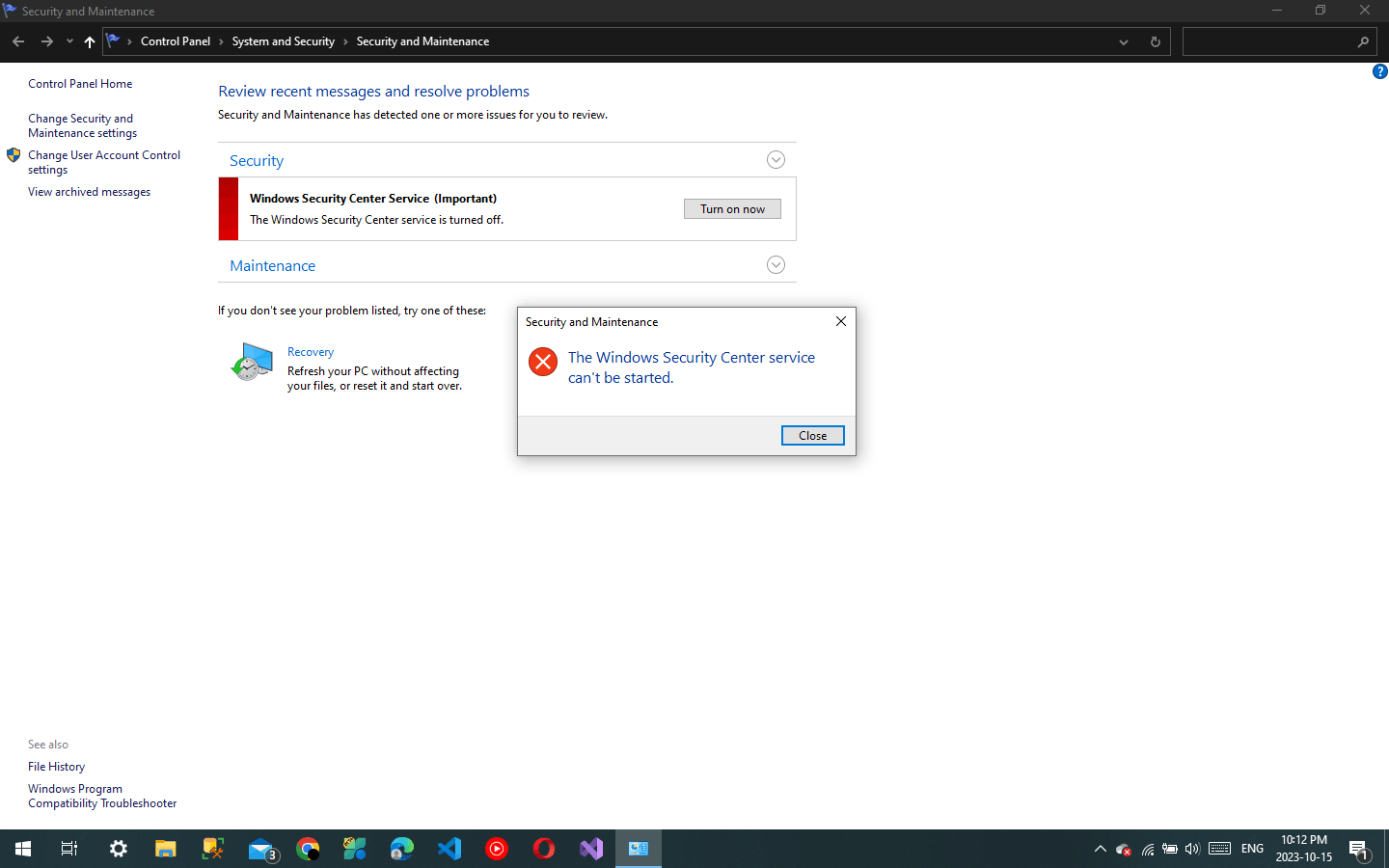Open File Explorer from the taskbar
The width and height of the screenshot is (1389, 868).
coord(165,849)
